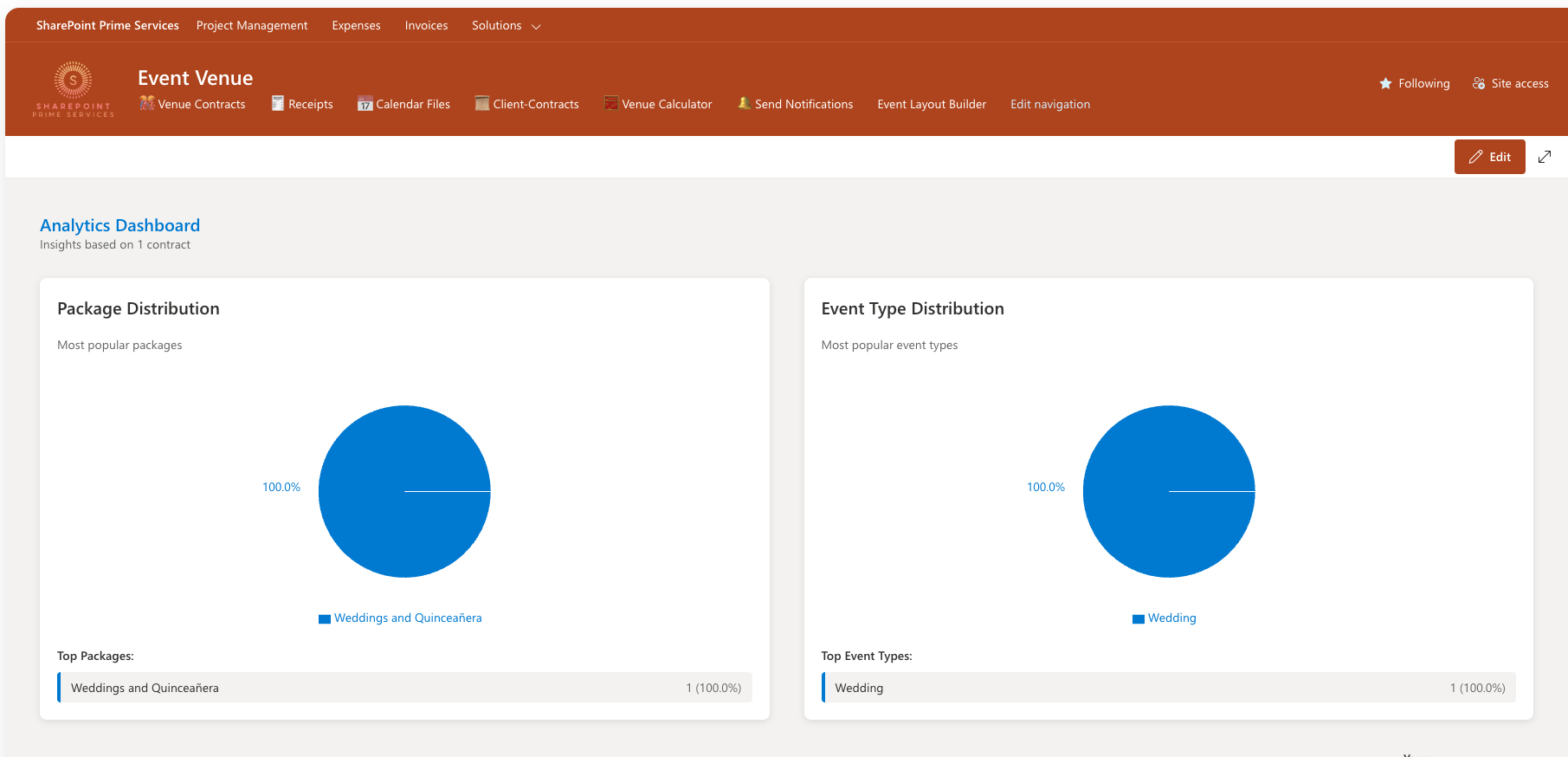Click the pencil icon on Edit button

tap(1475, 157)
